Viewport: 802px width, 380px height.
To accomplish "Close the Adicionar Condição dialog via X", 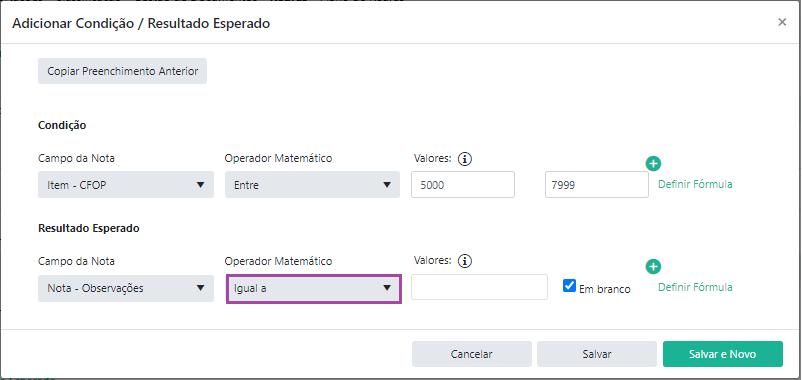I will pos(782,22).
